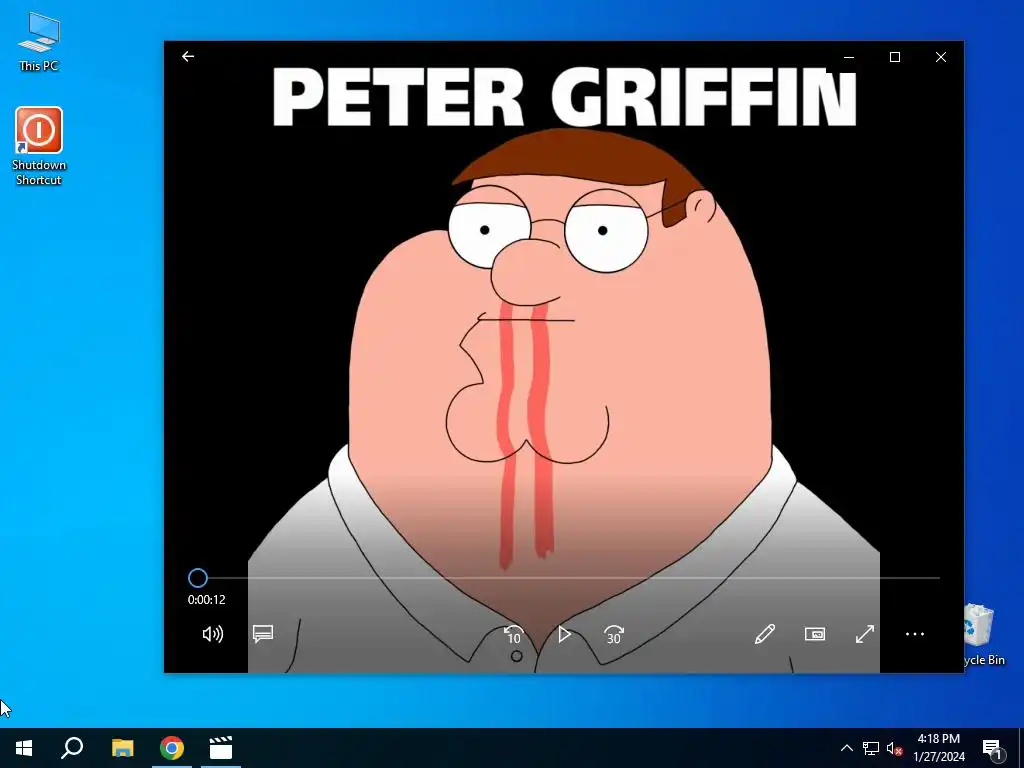Open the notification center
This screenshot has height=768, width=1024.
click(x=993, y=748)
